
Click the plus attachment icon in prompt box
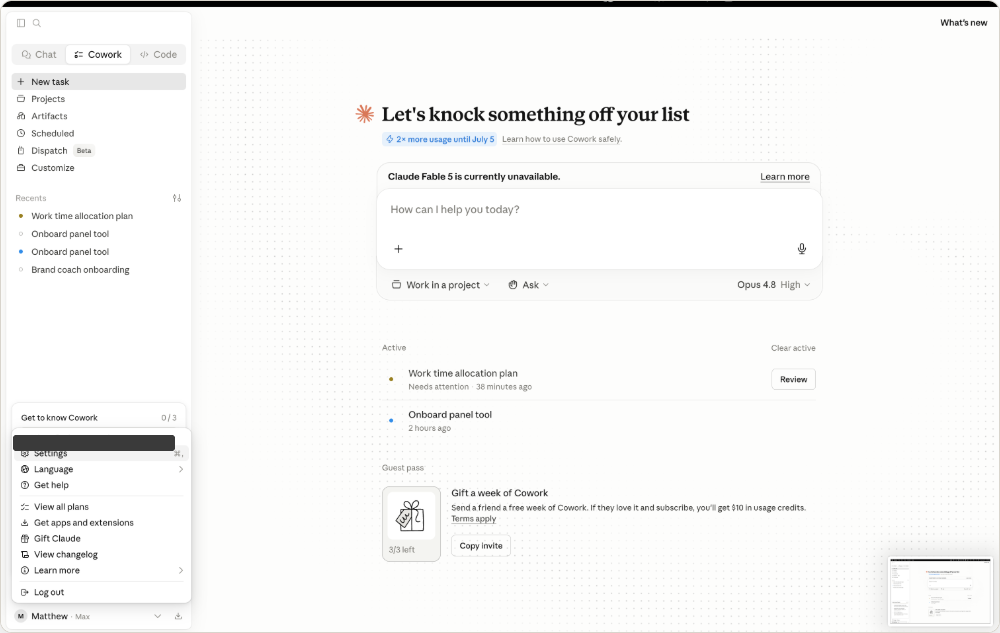tap(399, 249)
